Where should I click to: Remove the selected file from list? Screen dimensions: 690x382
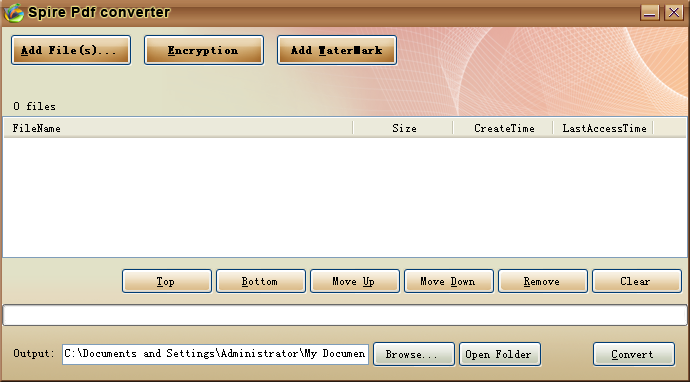(x=543, y=281)
